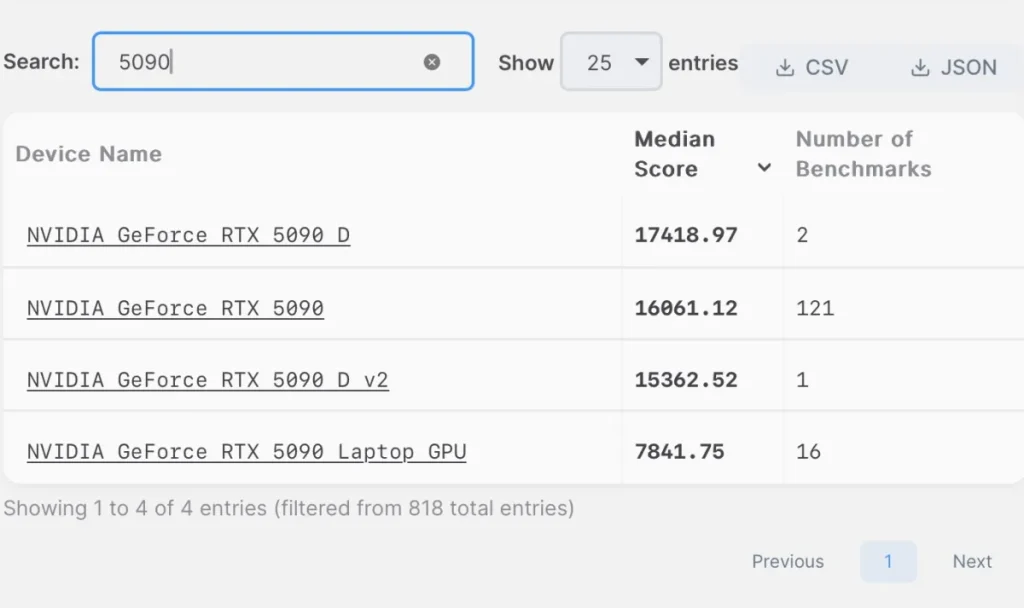Open the RTX 5090 D v2 link
This screenshot has height=608, width=1024.
[208, 380]
